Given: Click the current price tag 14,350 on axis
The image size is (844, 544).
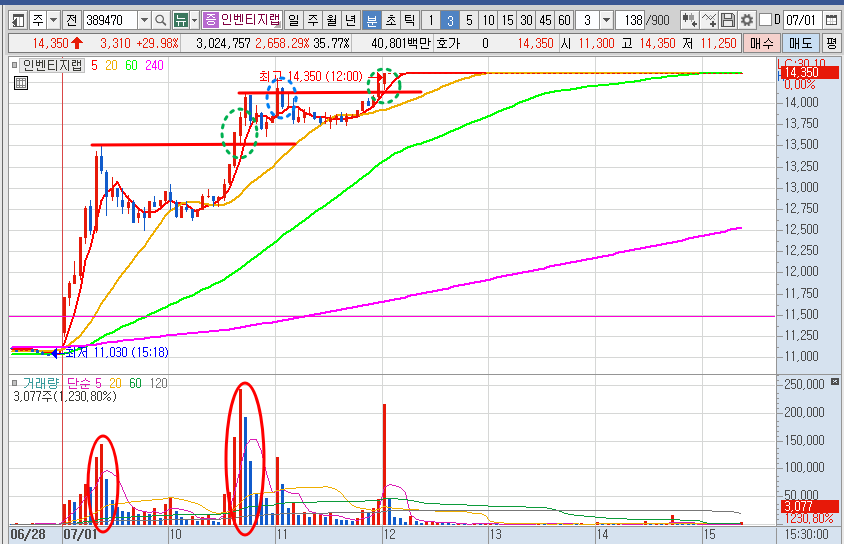Looking at the screenshot, I should 808,73.
